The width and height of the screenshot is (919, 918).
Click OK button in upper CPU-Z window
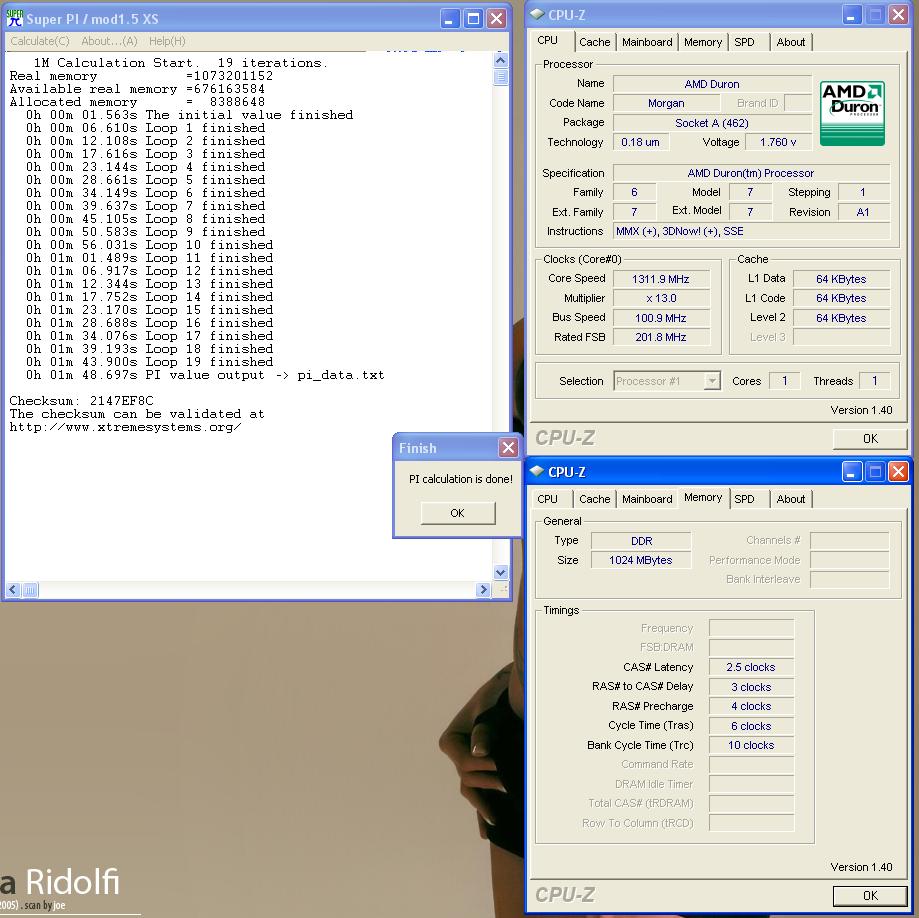(870, 438)
